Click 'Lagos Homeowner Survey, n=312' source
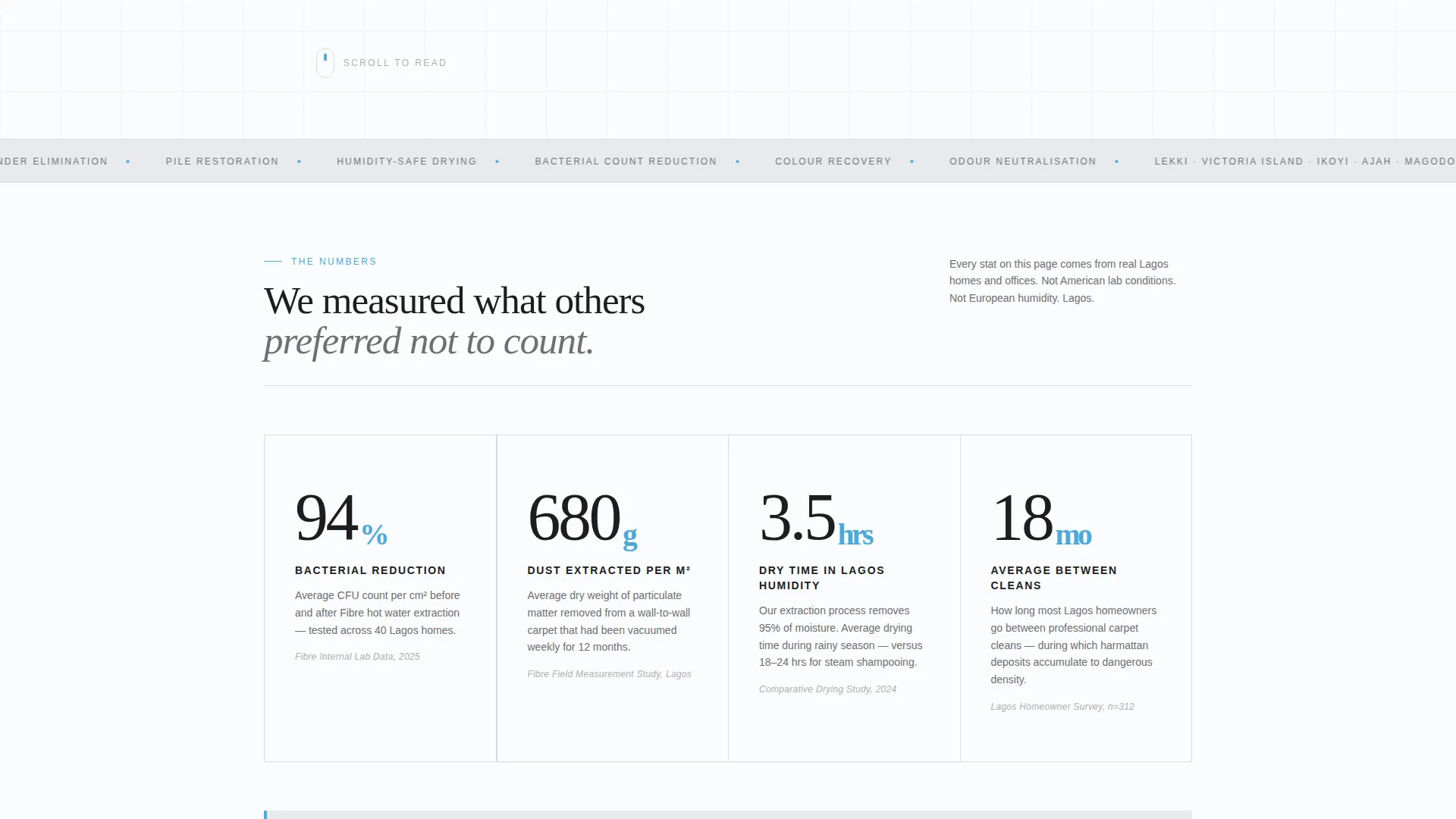 1062,707
